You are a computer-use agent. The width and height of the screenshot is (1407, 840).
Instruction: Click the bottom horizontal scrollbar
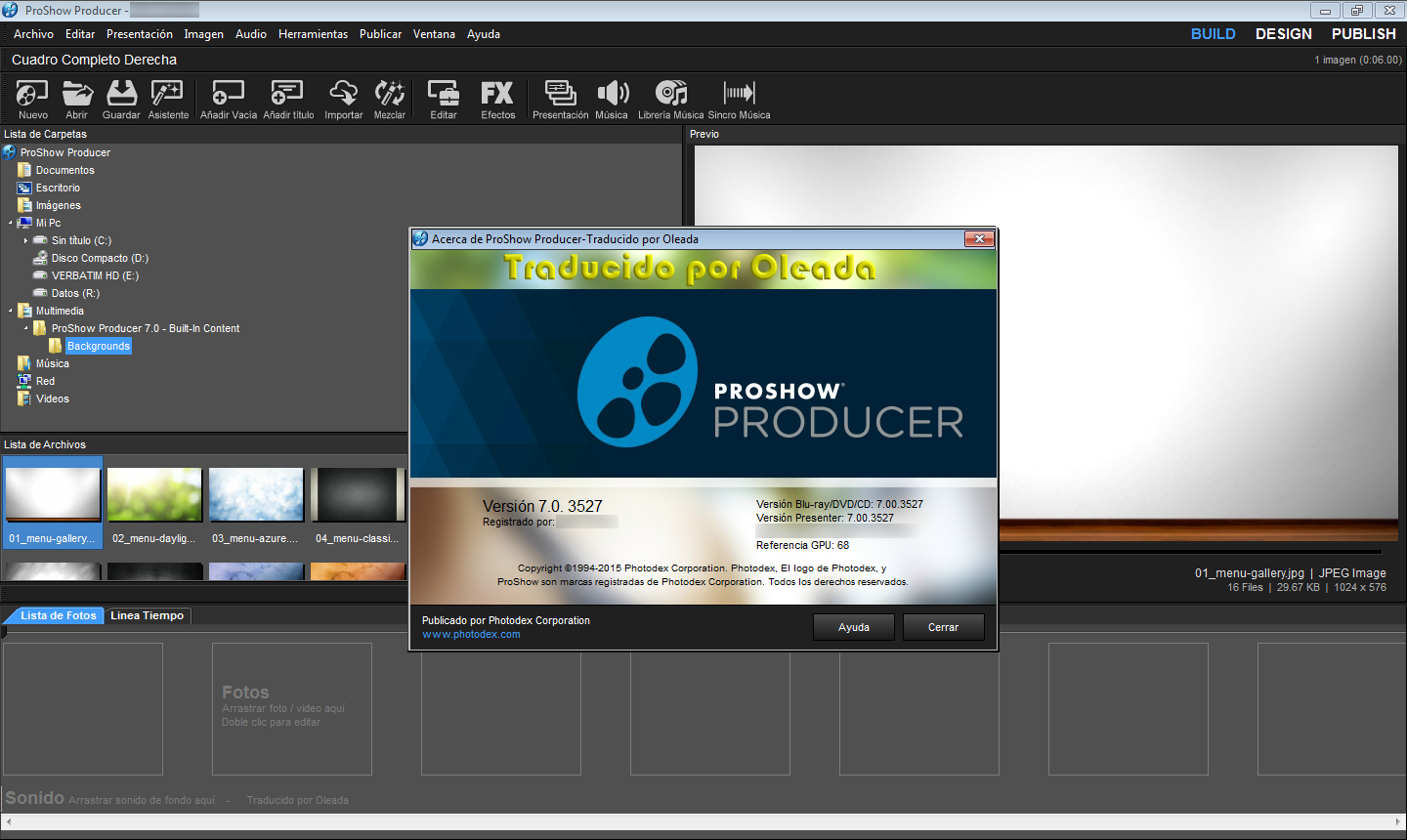tap(703, 822)
